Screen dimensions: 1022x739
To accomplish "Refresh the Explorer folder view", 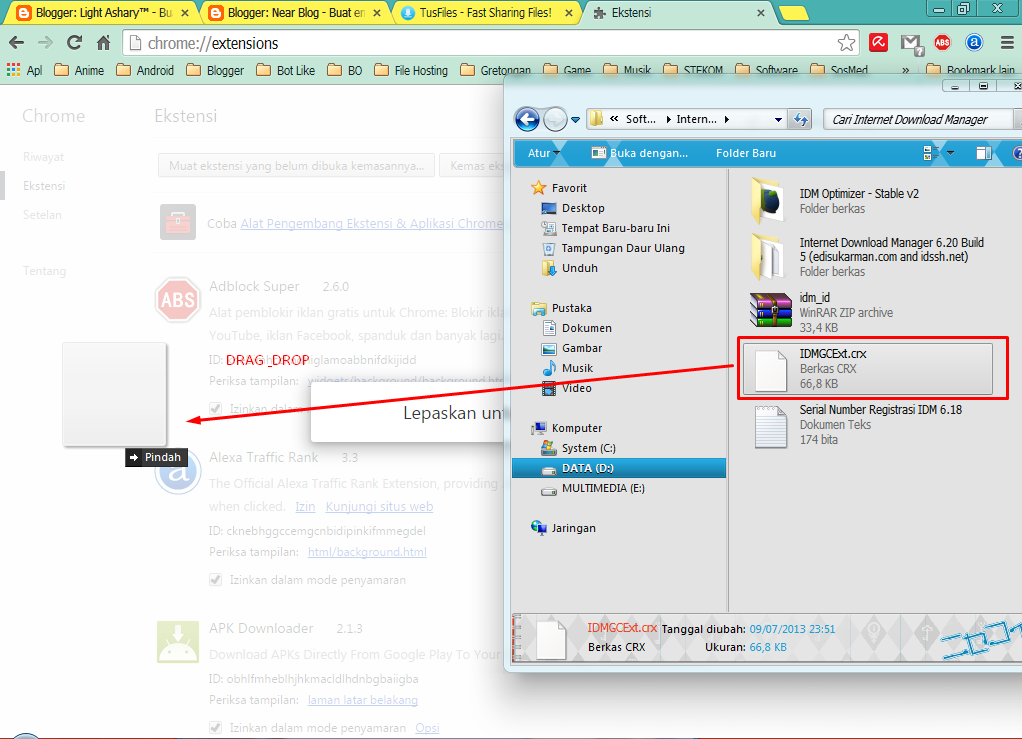I will coord(800,119).
